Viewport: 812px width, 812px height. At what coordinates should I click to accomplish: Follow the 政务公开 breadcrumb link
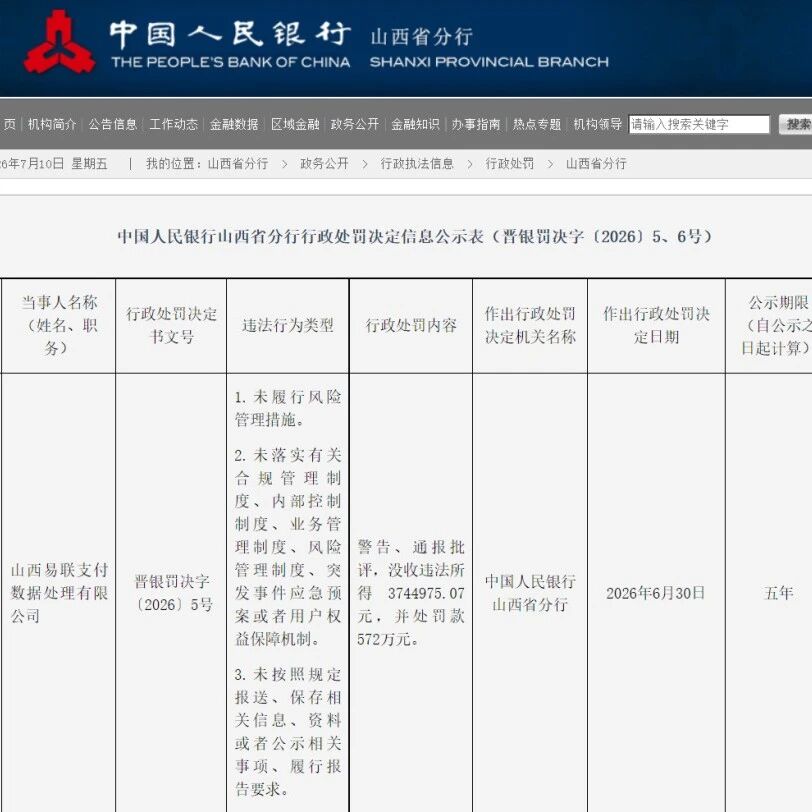point(325,164)
